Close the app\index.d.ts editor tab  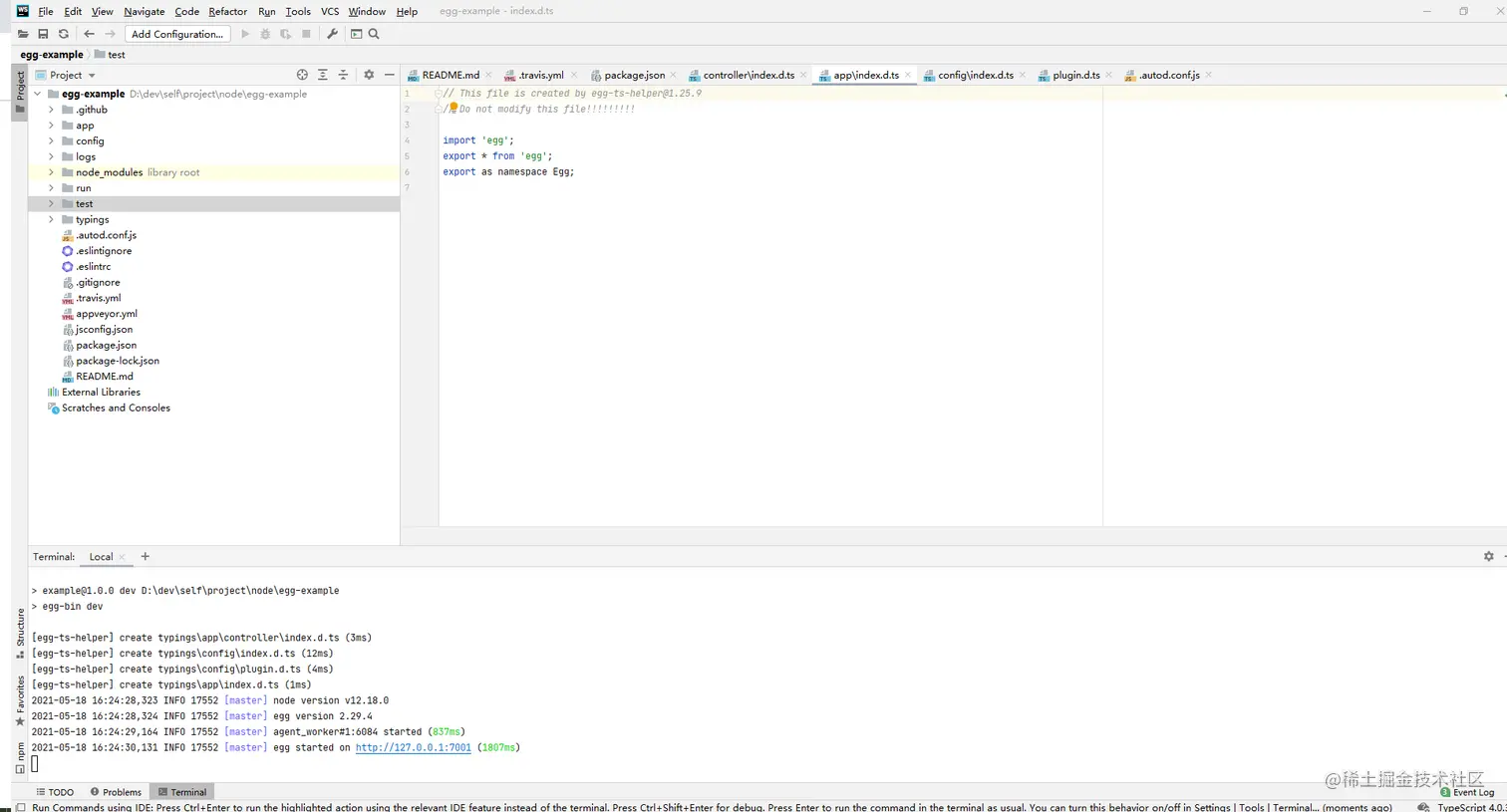click(x=908, y=75)
